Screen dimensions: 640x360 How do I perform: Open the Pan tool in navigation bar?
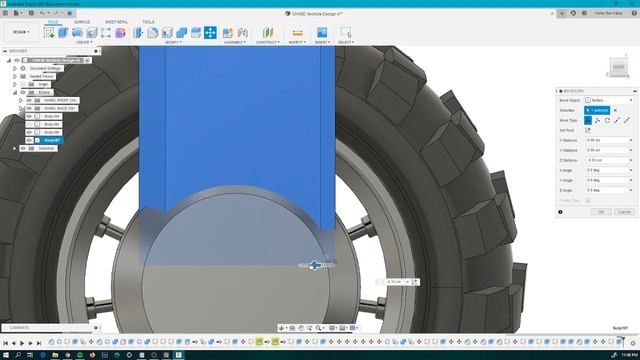(x=301, y=328)
